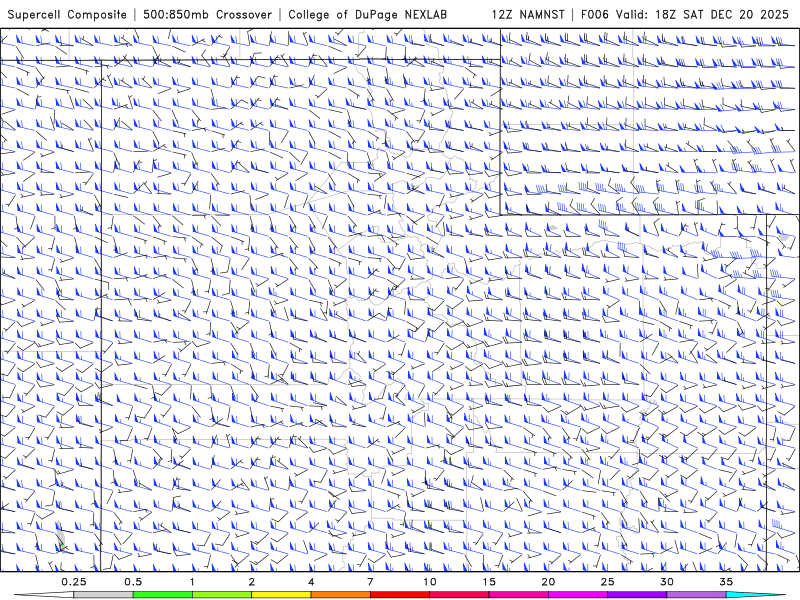800x600 pixels.
Task: Click the gray shaded patch with green dot
Action: (x=60, y=537)
